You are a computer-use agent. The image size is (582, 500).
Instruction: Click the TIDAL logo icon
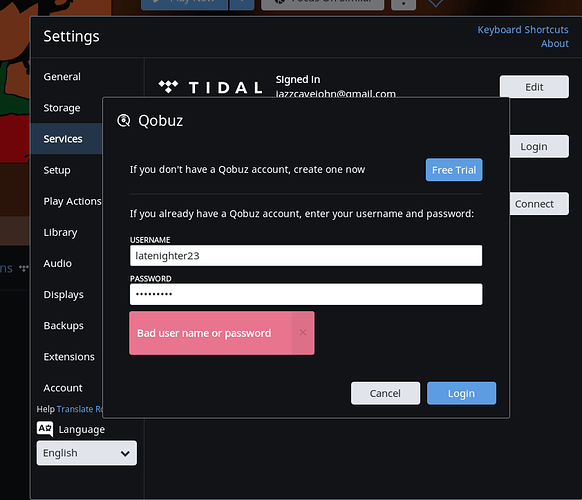210,87
